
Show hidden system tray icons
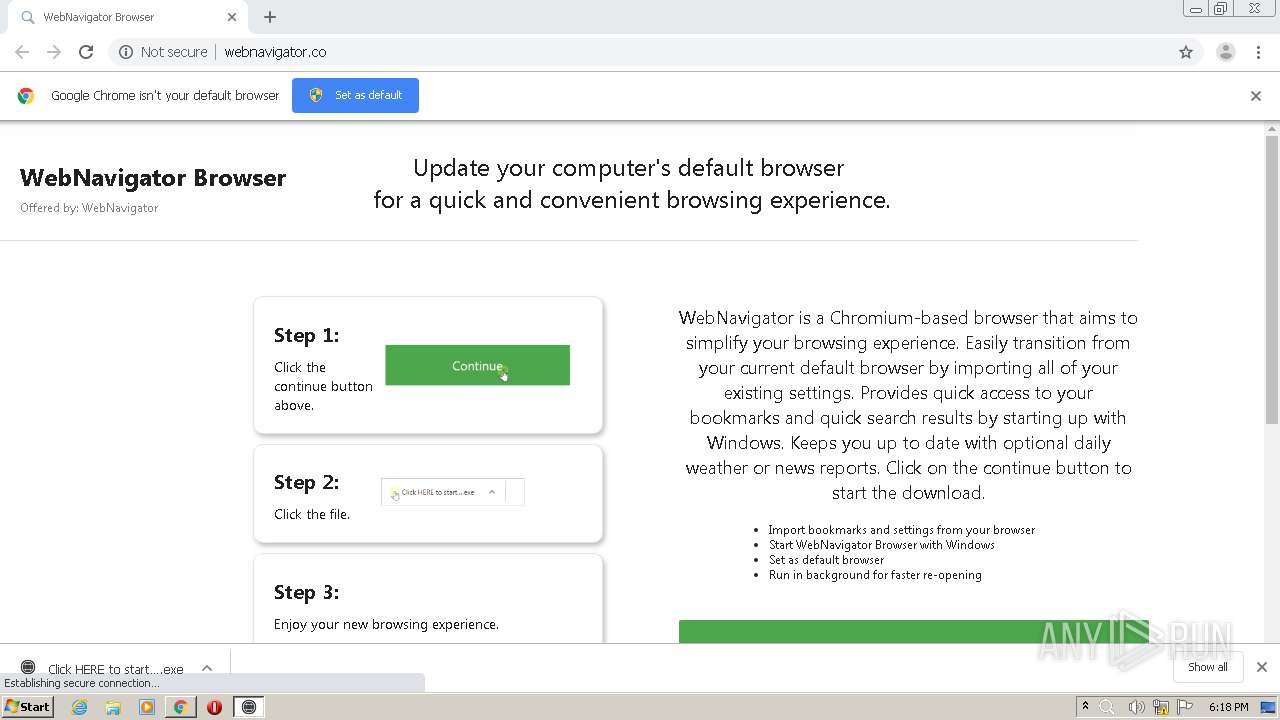(1085, 706)
